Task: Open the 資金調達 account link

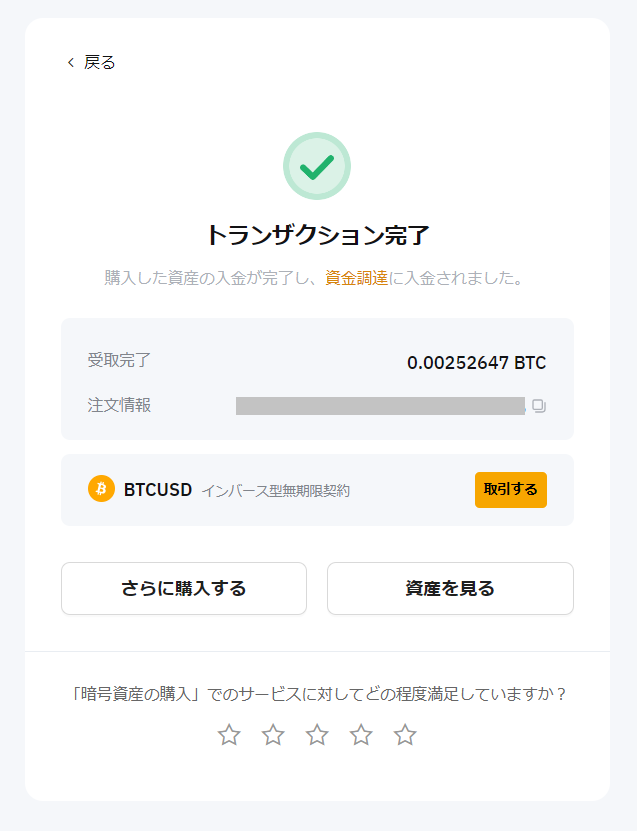Action: tap(356, 278)
